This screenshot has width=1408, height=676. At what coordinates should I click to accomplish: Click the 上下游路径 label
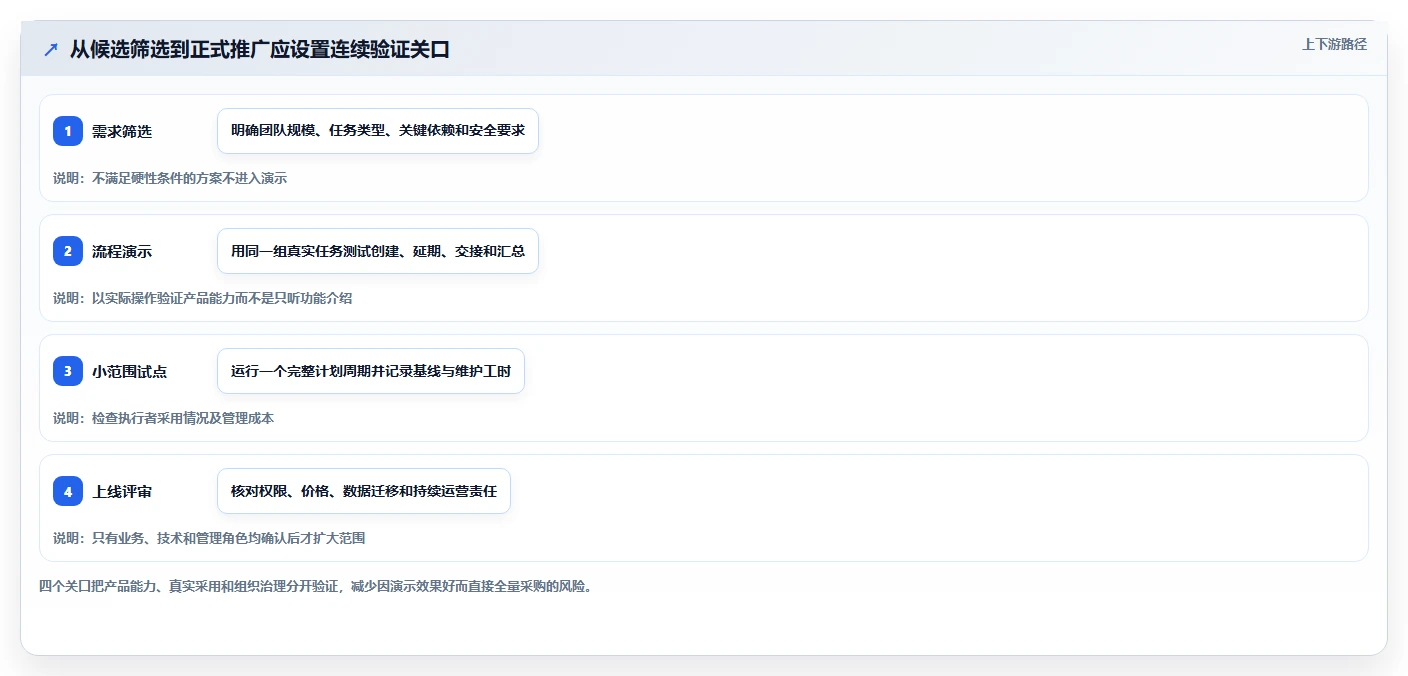click(1334, 44)
